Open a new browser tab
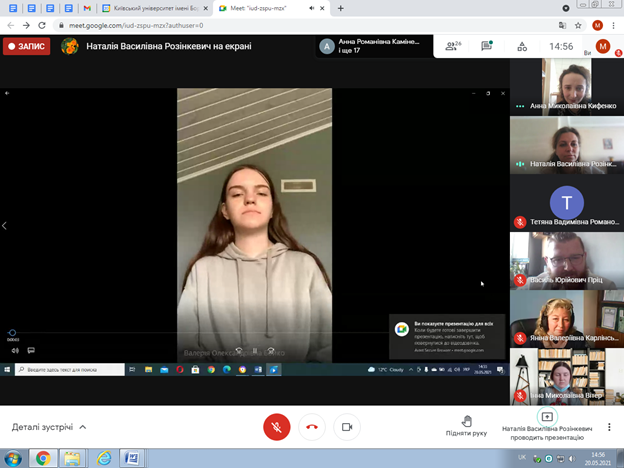Screen dimensions: 624x468 [x=341, y=8]
